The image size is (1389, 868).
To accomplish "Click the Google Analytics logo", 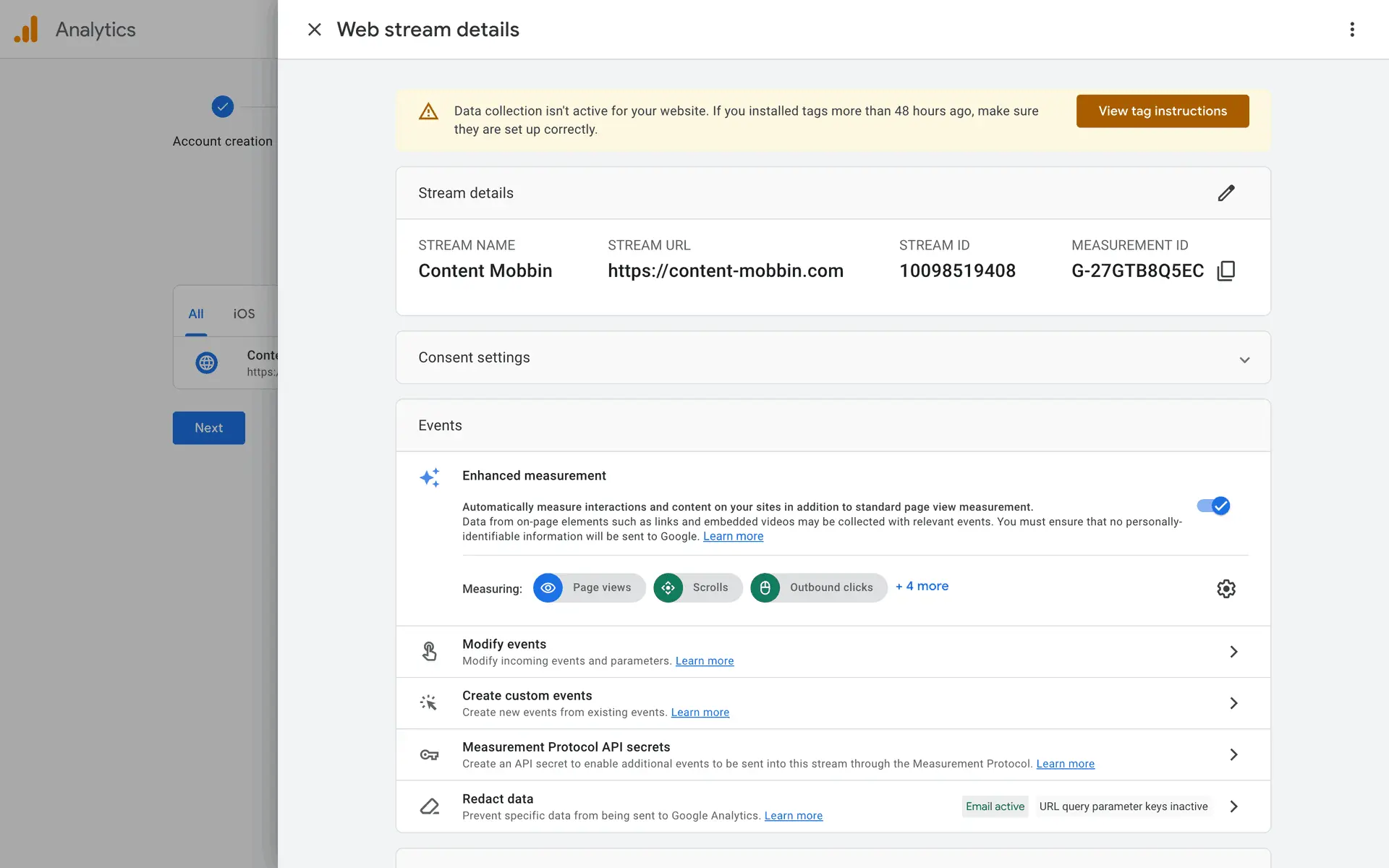I will click(27, 30).
